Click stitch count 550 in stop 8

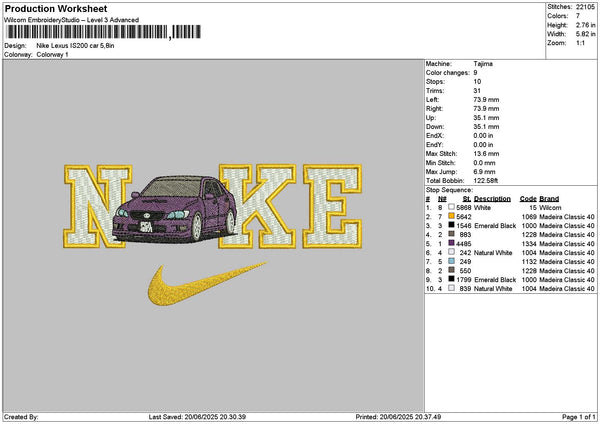tap(465, 271)
